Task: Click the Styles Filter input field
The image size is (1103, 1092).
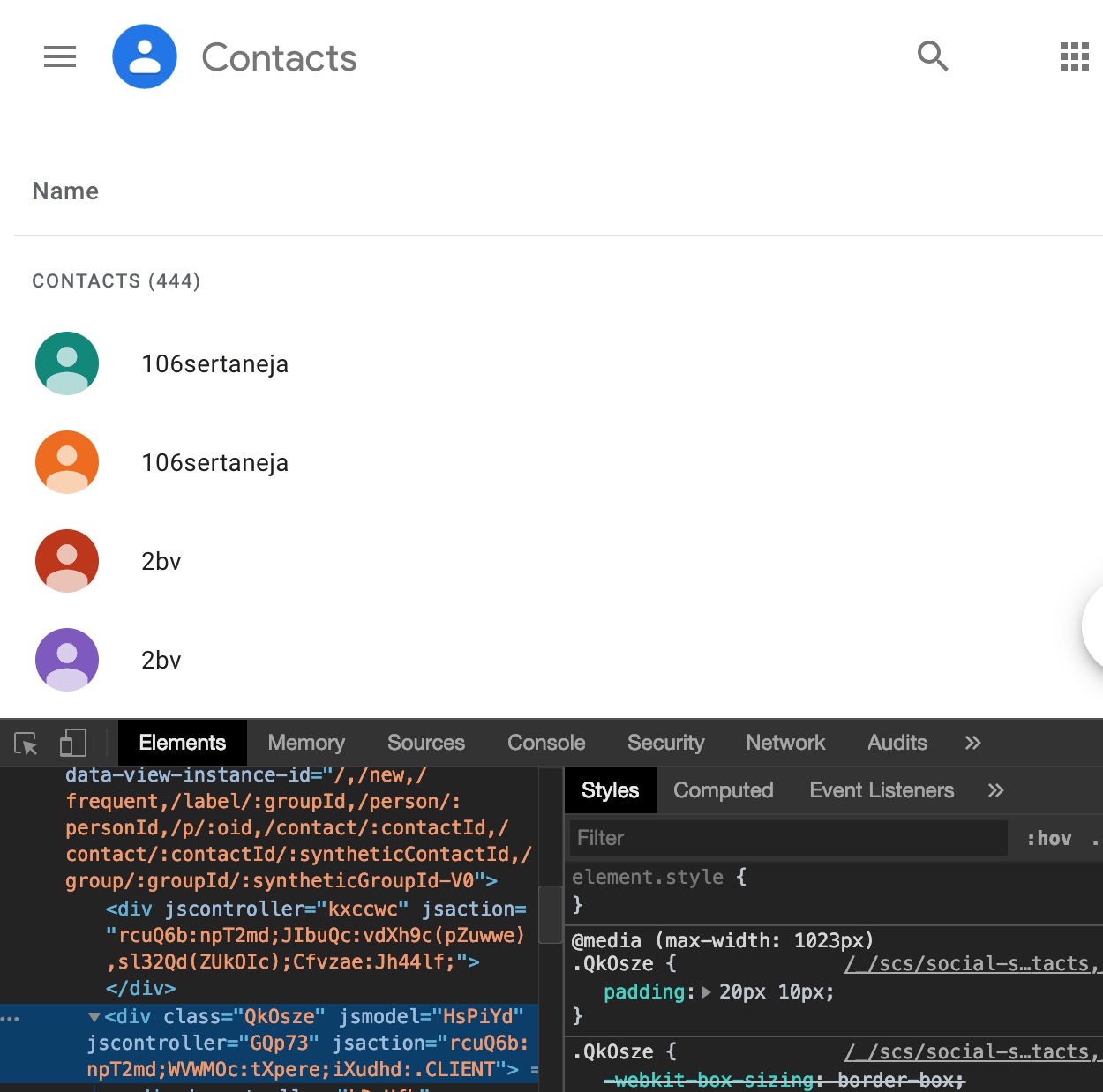Action: click(788, 838)
